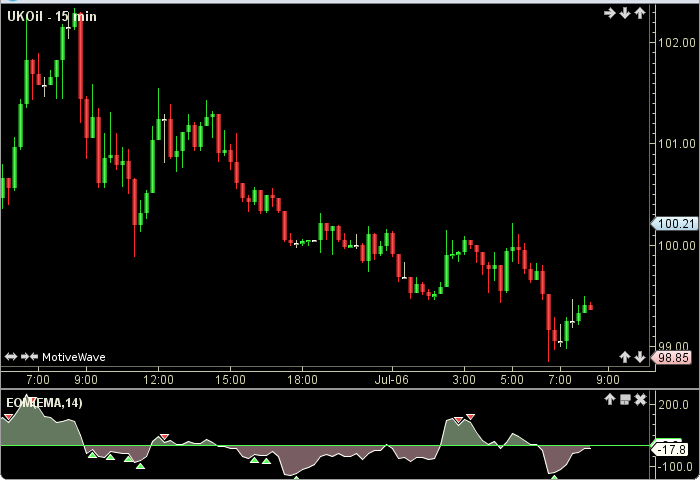This screenshot has width=700, height=480.
Task: Click the MotiveWave label on the chart
Action: 74,357
